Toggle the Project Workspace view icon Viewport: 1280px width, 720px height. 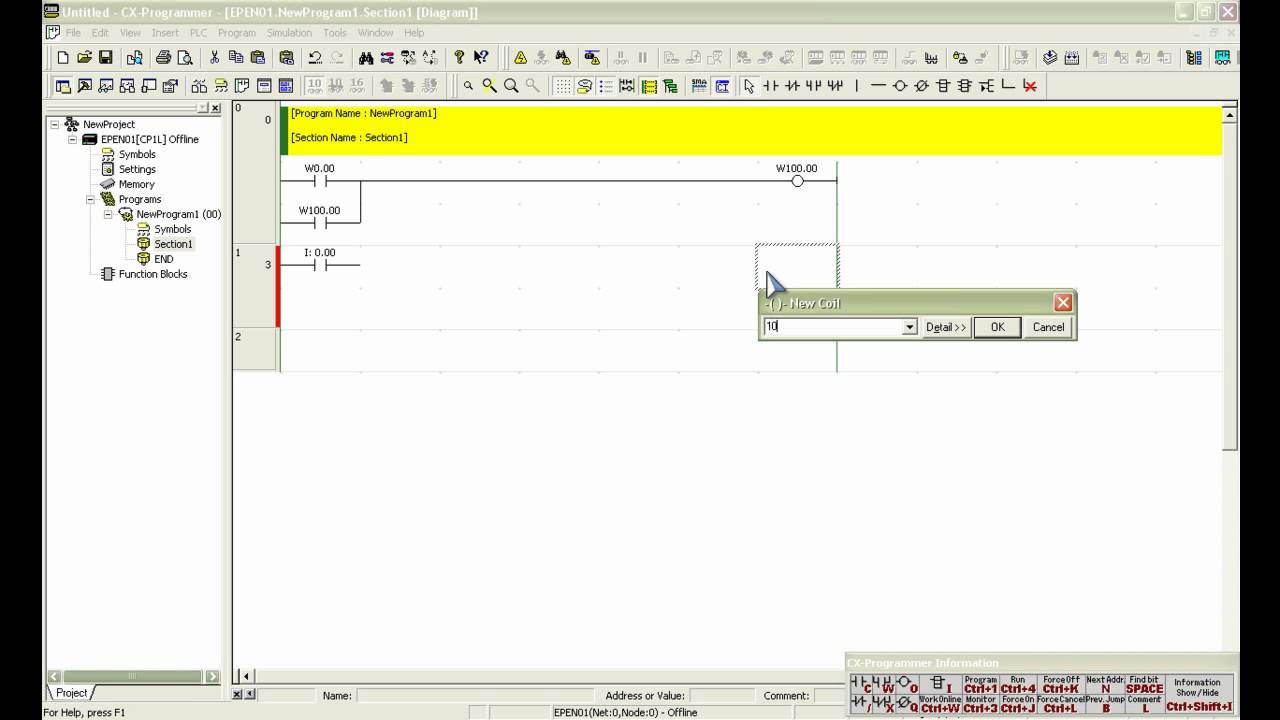coord(63,86)
